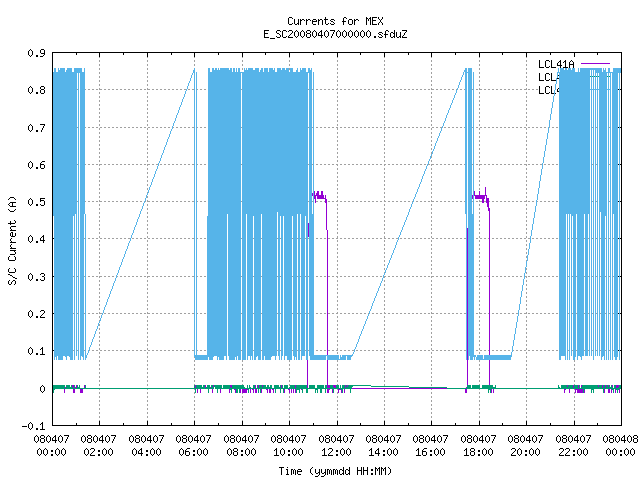Click the 0.6 y-axis tick label
The height and width of the screenshot is (480, 640).
tap(36, 165)
